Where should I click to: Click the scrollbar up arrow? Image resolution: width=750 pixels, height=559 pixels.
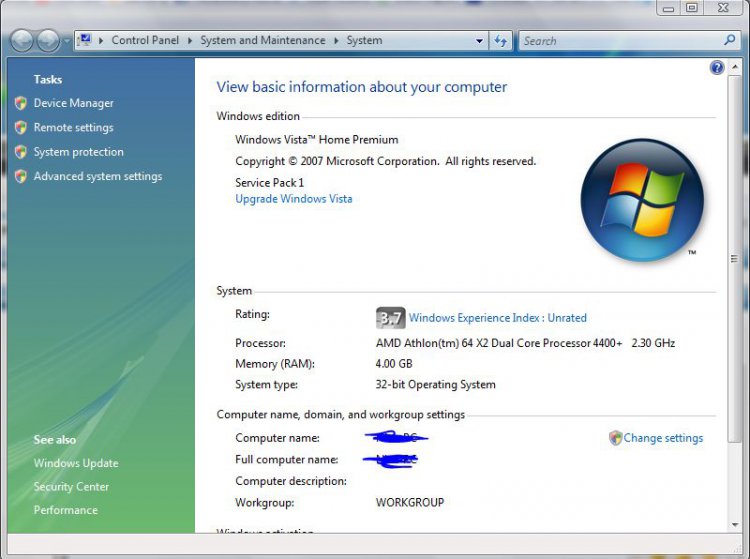(735, 67)
